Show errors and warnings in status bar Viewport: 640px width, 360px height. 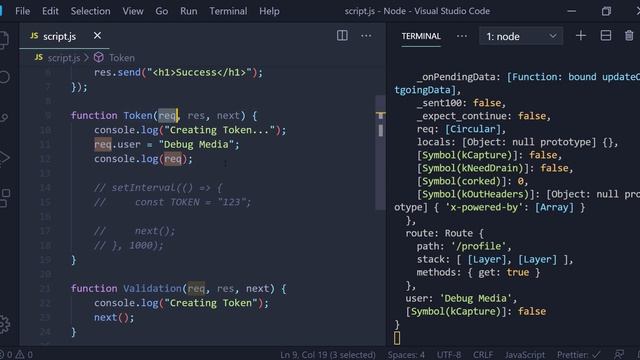16,355
